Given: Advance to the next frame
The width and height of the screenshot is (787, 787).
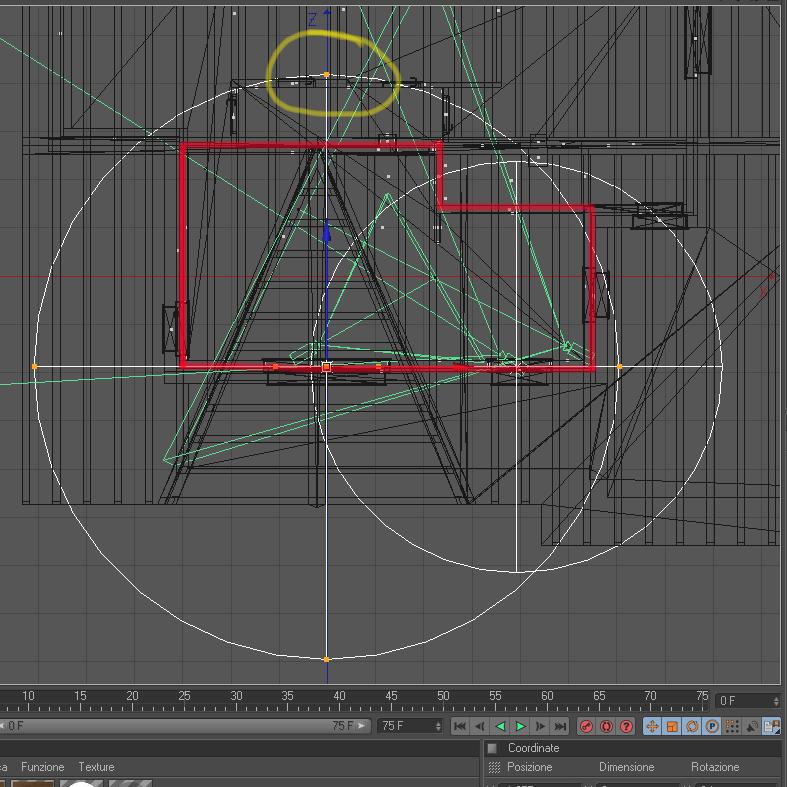Looking at the screenshot, I should 541,726.
